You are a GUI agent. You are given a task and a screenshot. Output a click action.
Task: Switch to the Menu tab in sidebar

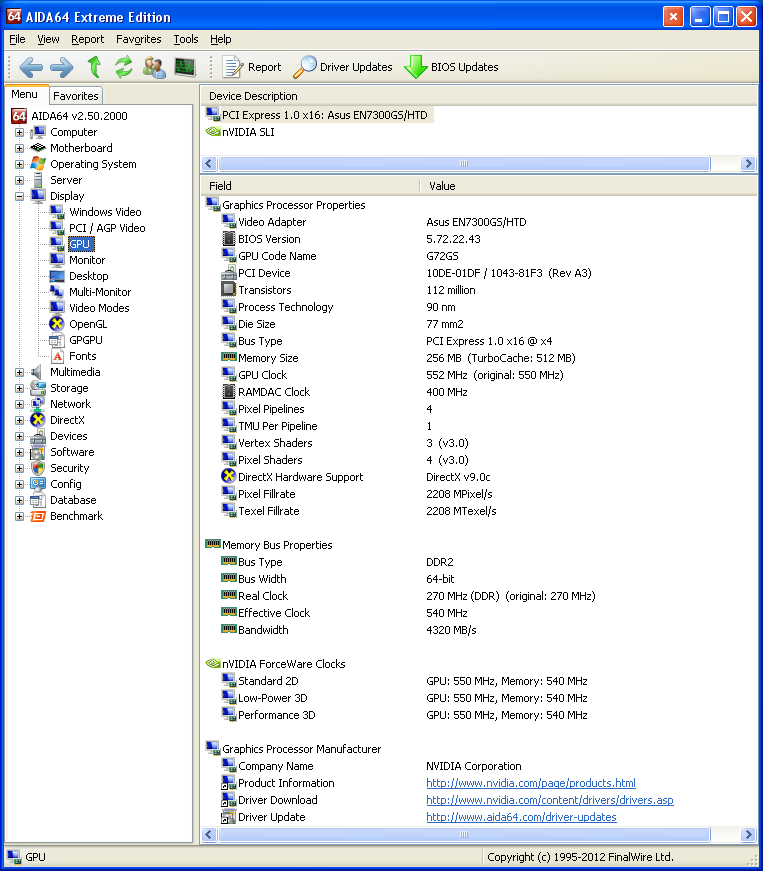(x=25, y=94)
